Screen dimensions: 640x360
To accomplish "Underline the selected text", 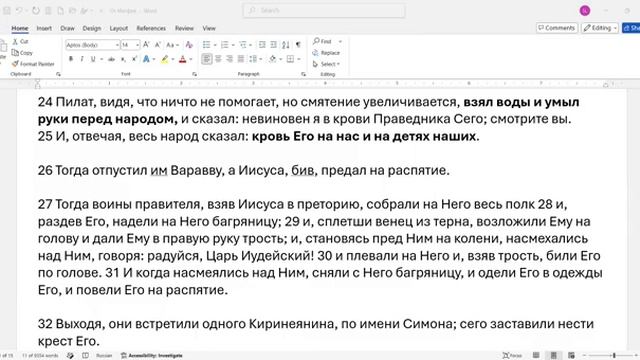I will [x=93, y=59].
